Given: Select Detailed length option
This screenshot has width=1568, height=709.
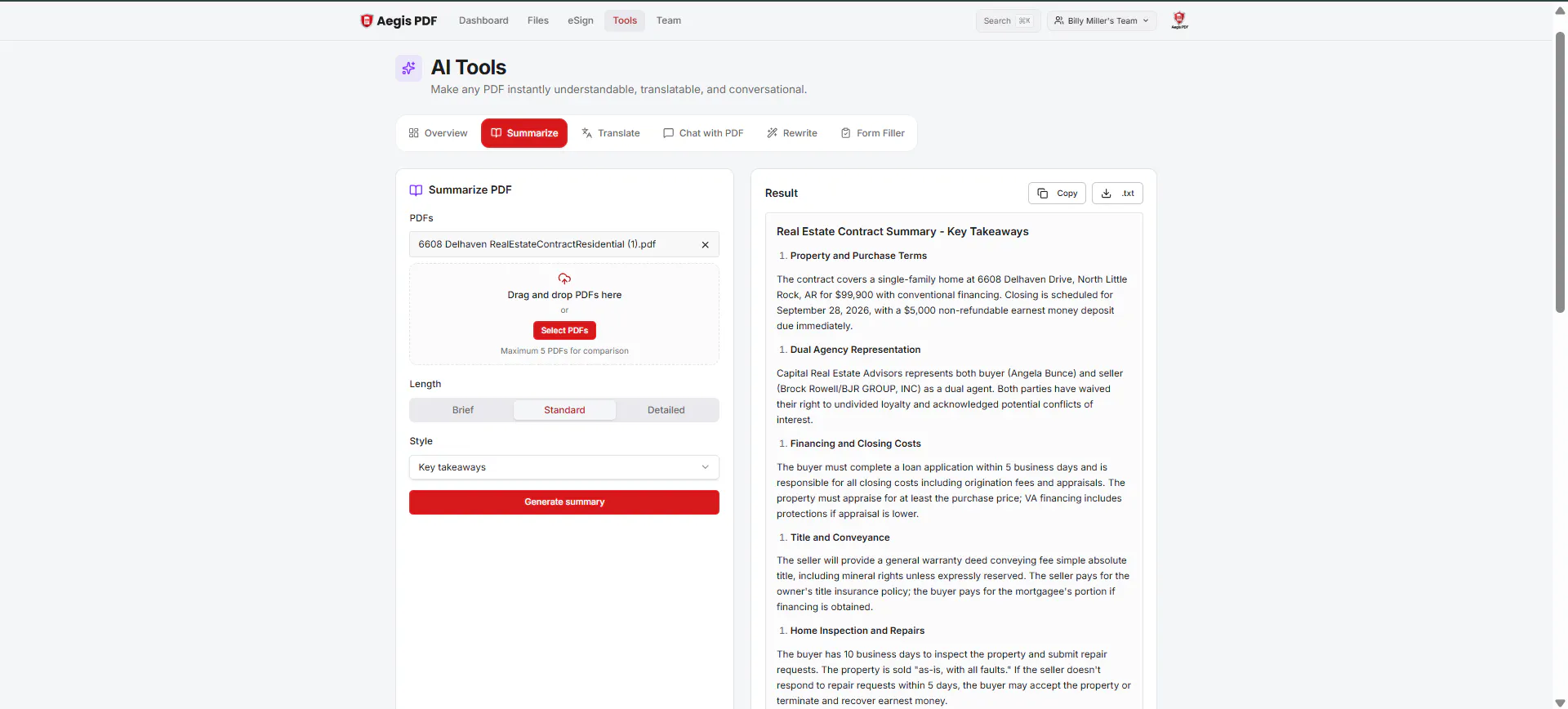Looking at the screenshot, I should click(666, 410).
